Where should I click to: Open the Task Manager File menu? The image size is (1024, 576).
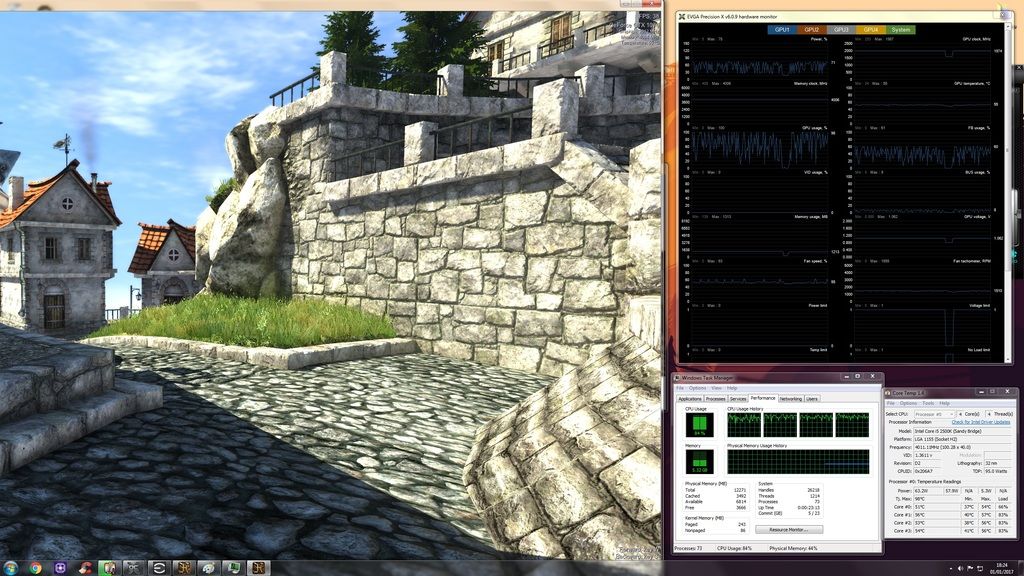pyautogui.click(x=680, y=388)
